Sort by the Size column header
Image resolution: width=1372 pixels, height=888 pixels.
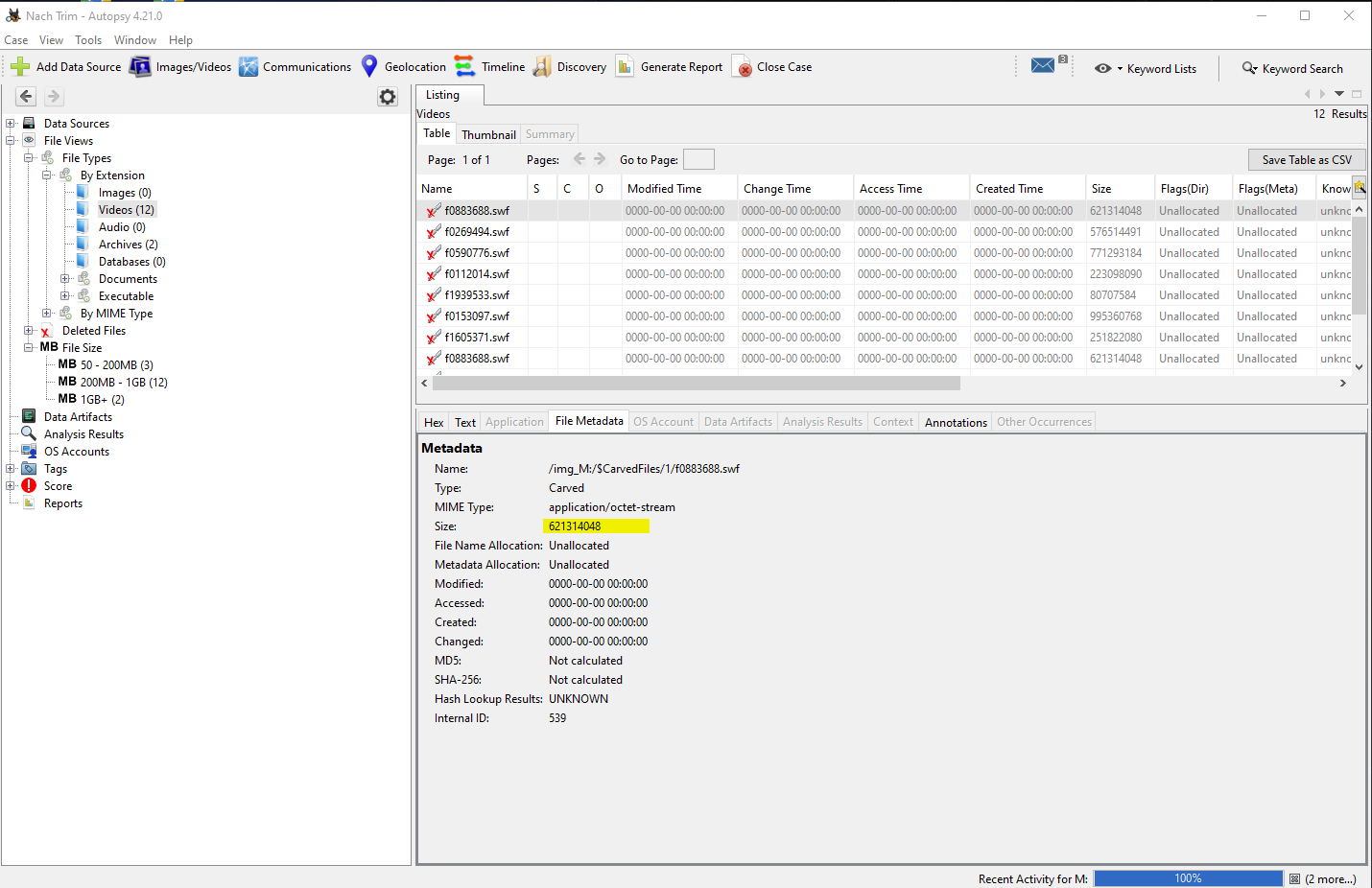(1120, 188)
